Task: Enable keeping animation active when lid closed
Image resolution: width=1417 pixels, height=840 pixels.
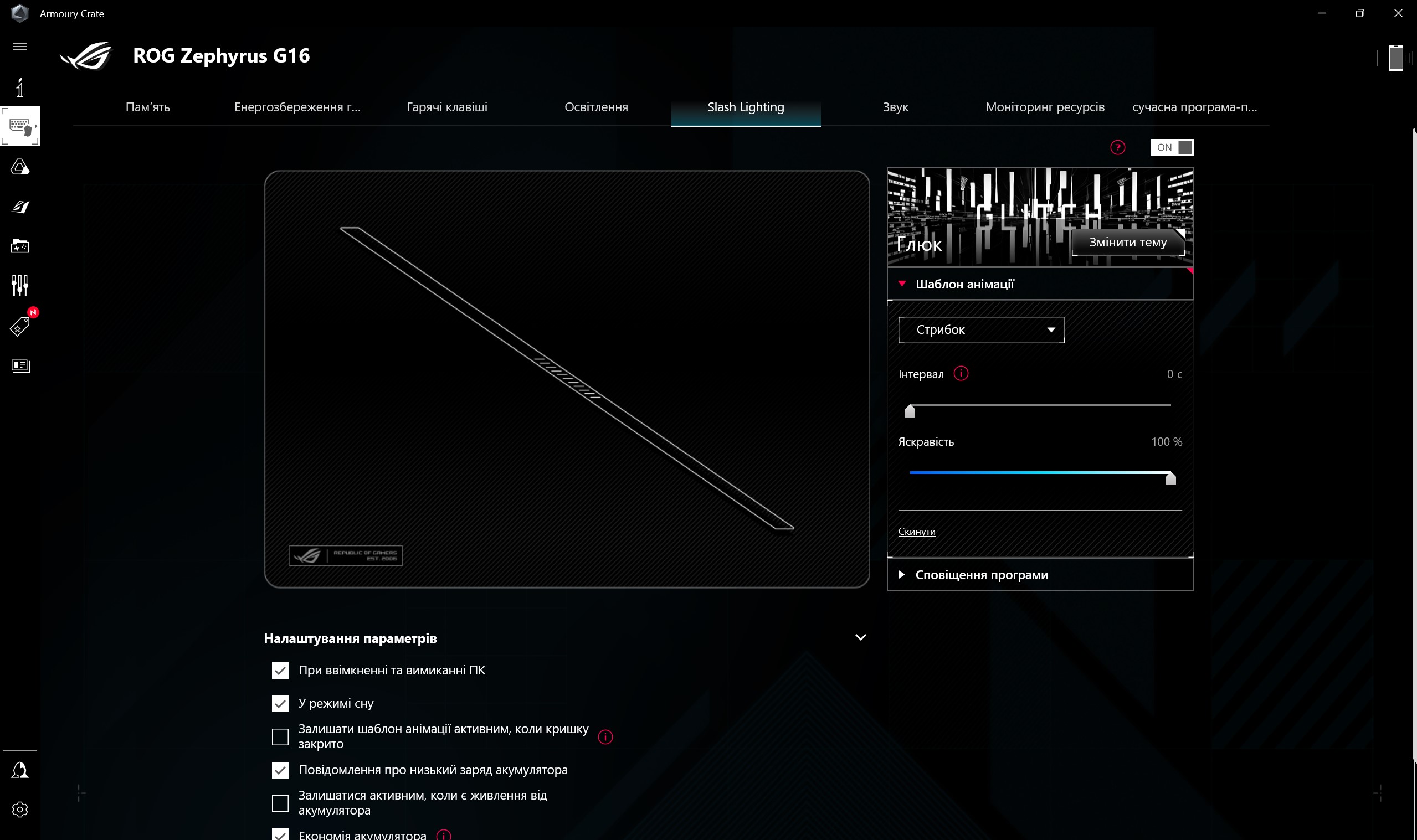Action: click(280, 737)
